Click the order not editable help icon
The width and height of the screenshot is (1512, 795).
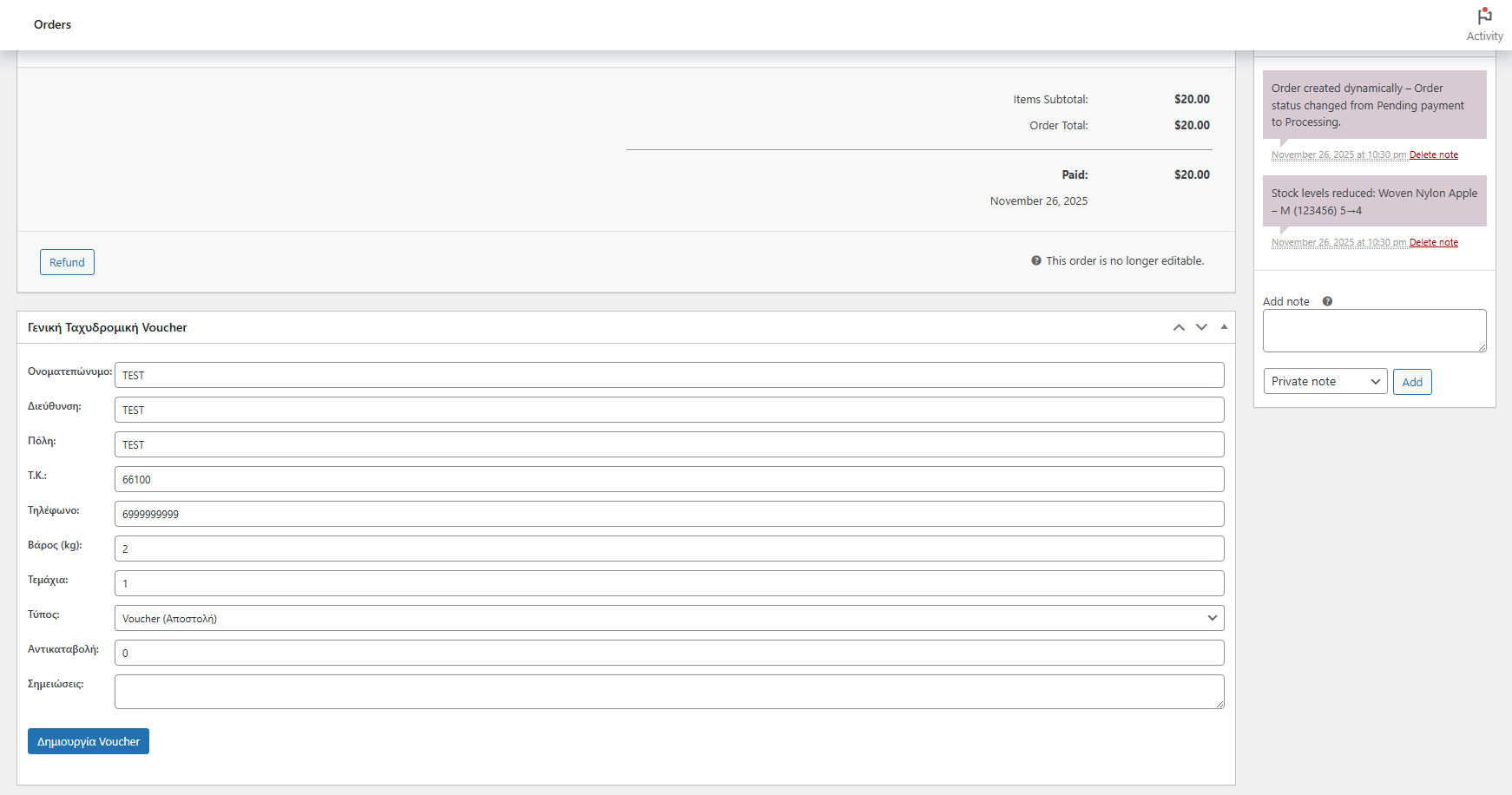1035,260
